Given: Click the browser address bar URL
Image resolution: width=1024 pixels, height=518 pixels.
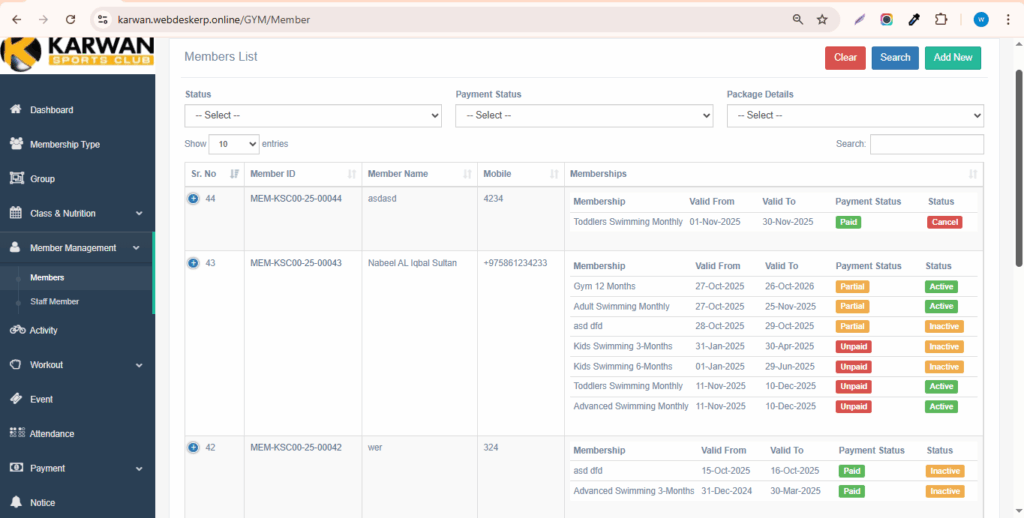Looking at the screenshot, I should click(214, 20).
